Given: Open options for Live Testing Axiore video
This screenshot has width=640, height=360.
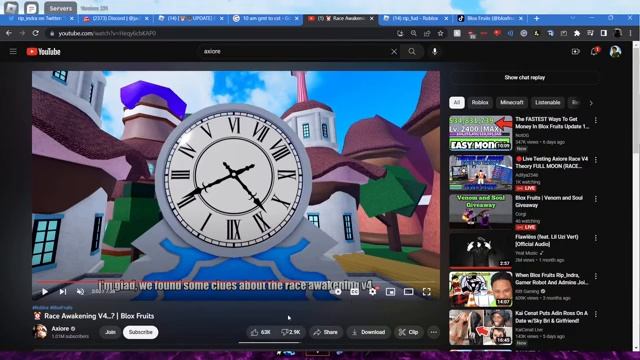Looking at the screenshot, I should click(596, 160).
